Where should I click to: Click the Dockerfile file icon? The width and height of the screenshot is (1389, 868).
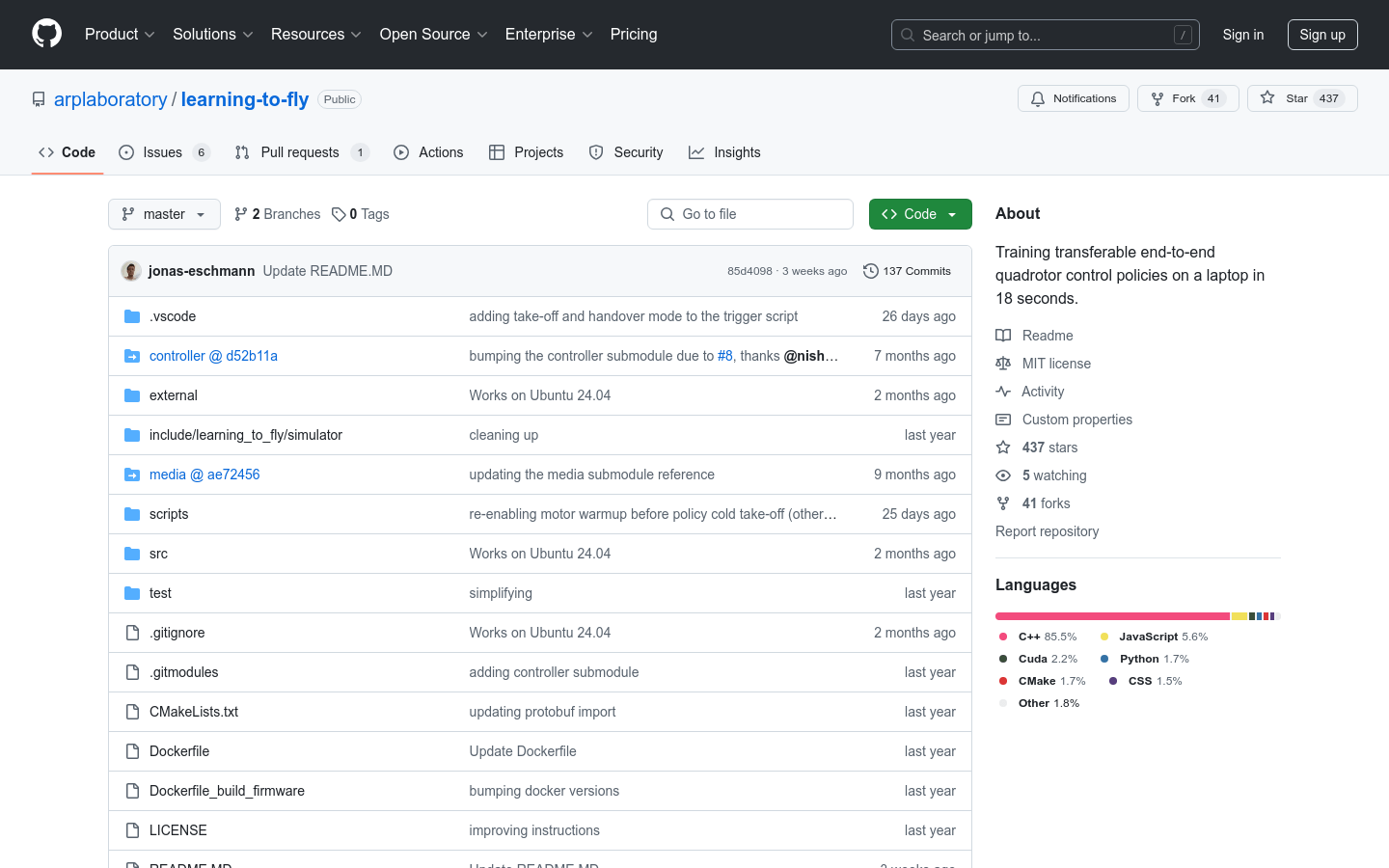(132, 751)
